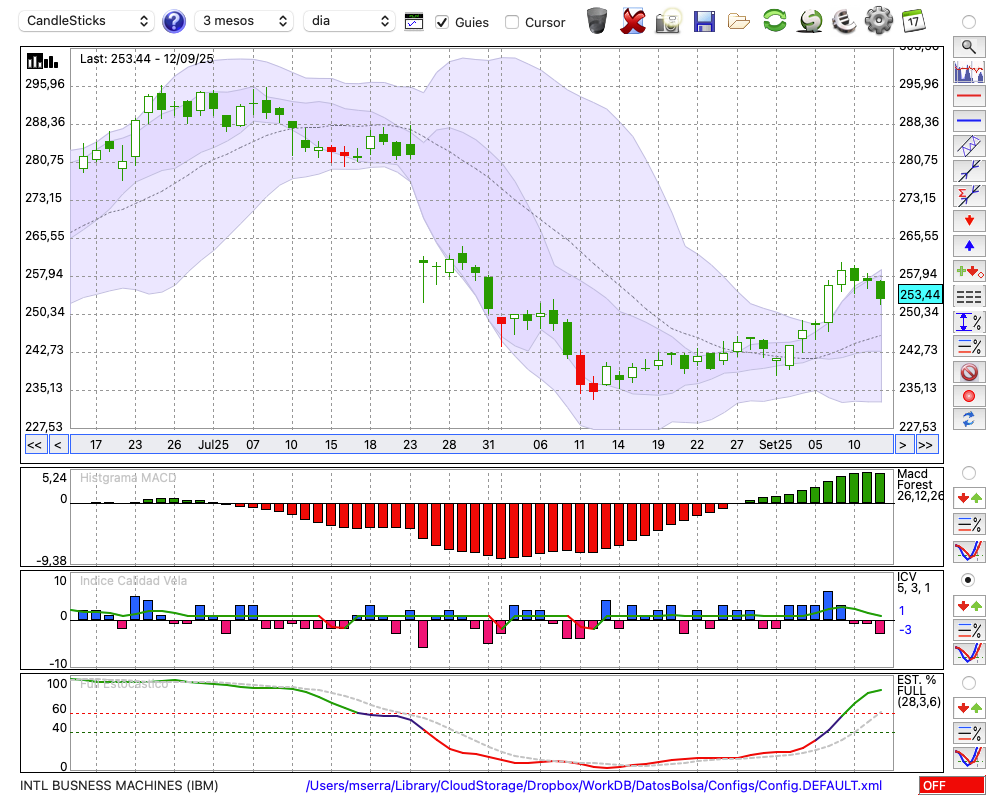The image size is (1000, 800).
Task: Jump to start with << button
Action: pyautogui.click(x=34, y=445)
